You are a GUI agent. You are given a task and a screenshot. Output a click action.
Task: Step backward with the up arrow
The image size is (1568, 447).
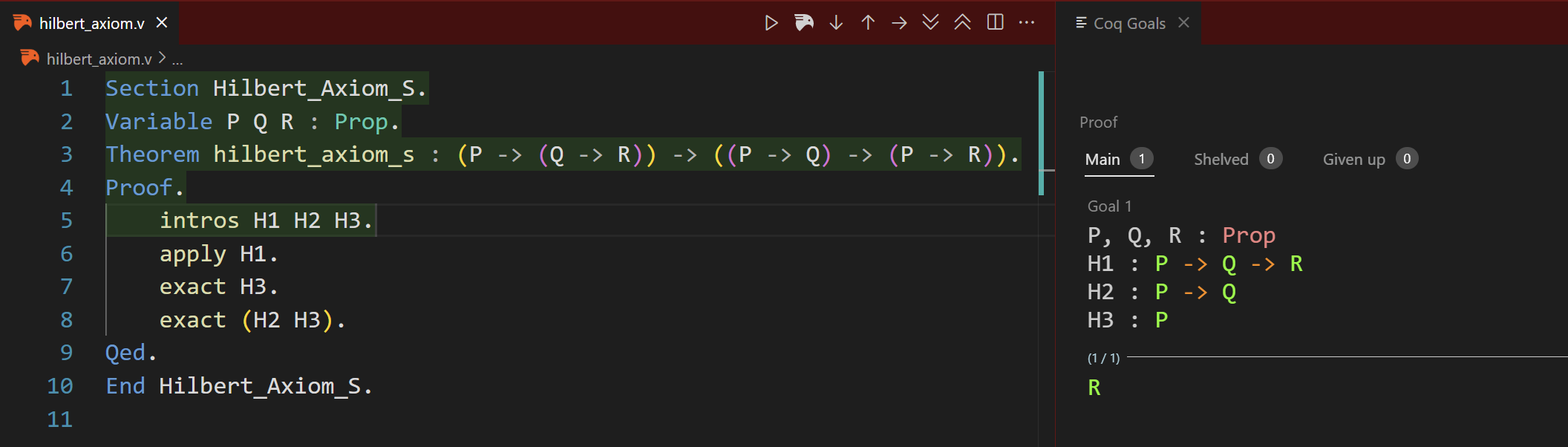[x=868, y=23]
